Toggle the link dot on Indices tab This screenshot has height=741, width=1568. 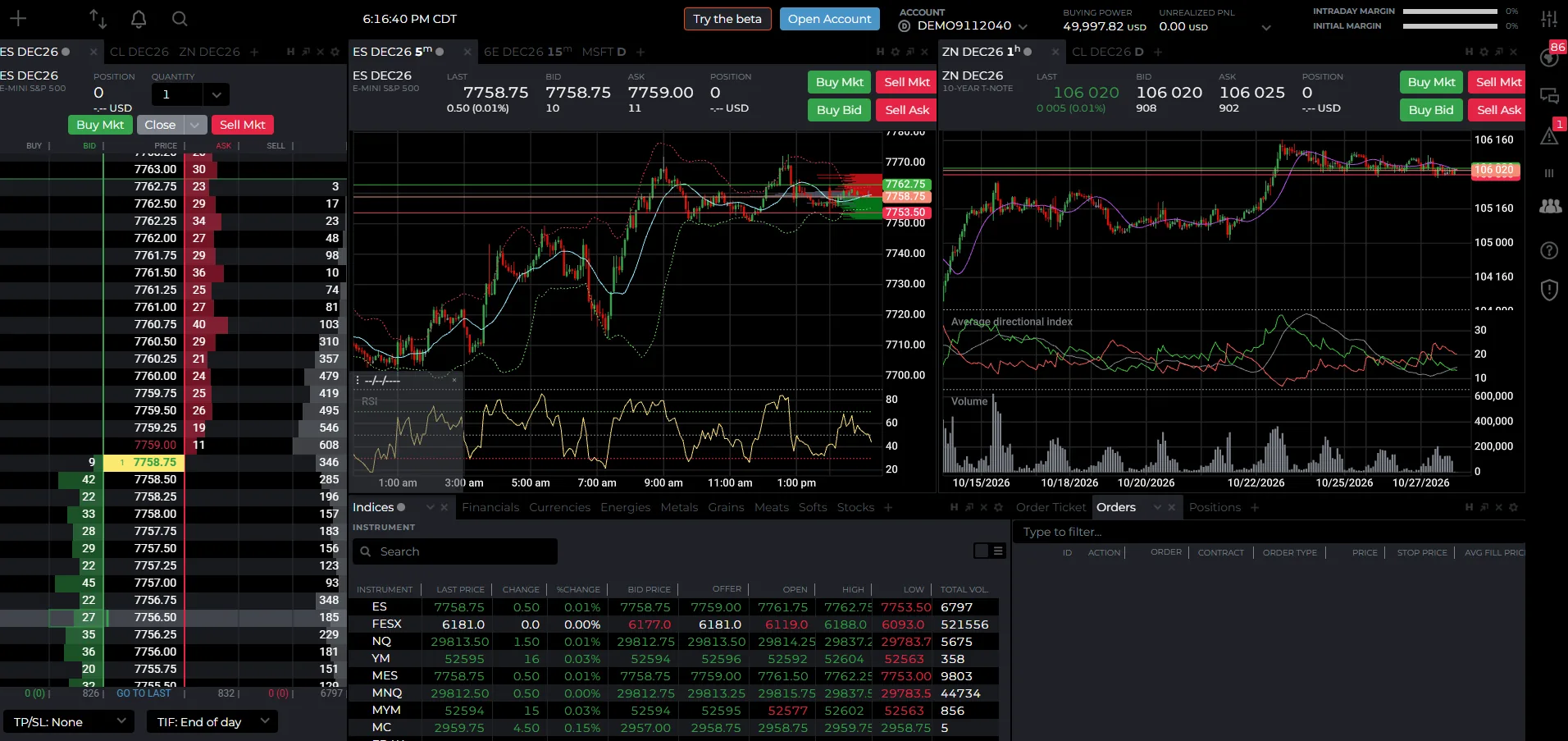coord(401,507)
